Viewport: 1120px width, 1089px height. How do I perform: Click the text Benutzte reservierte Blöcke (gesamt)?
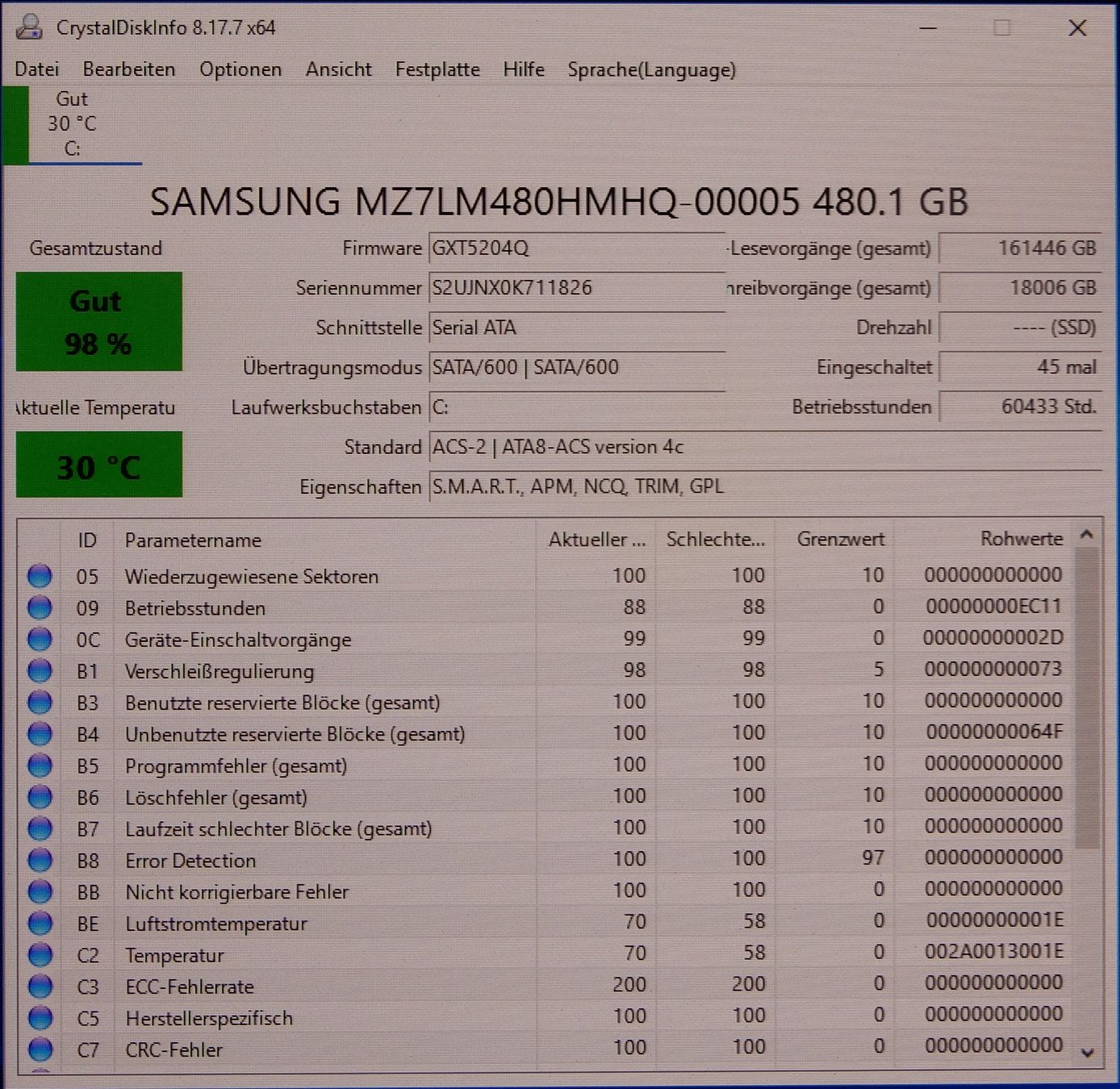click(282, 703)
